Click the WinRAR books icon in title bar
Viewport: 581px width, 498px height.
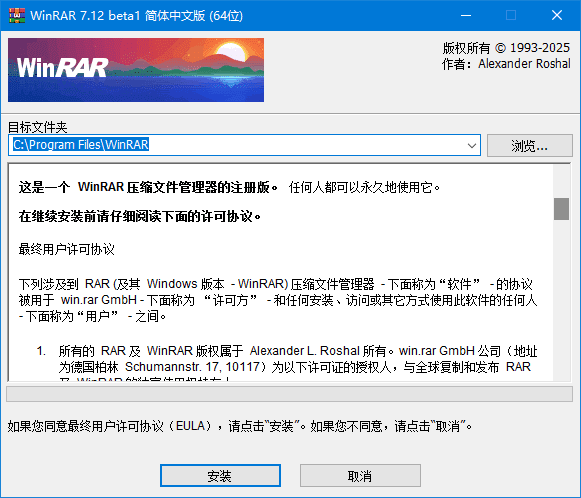click(17, 16)
